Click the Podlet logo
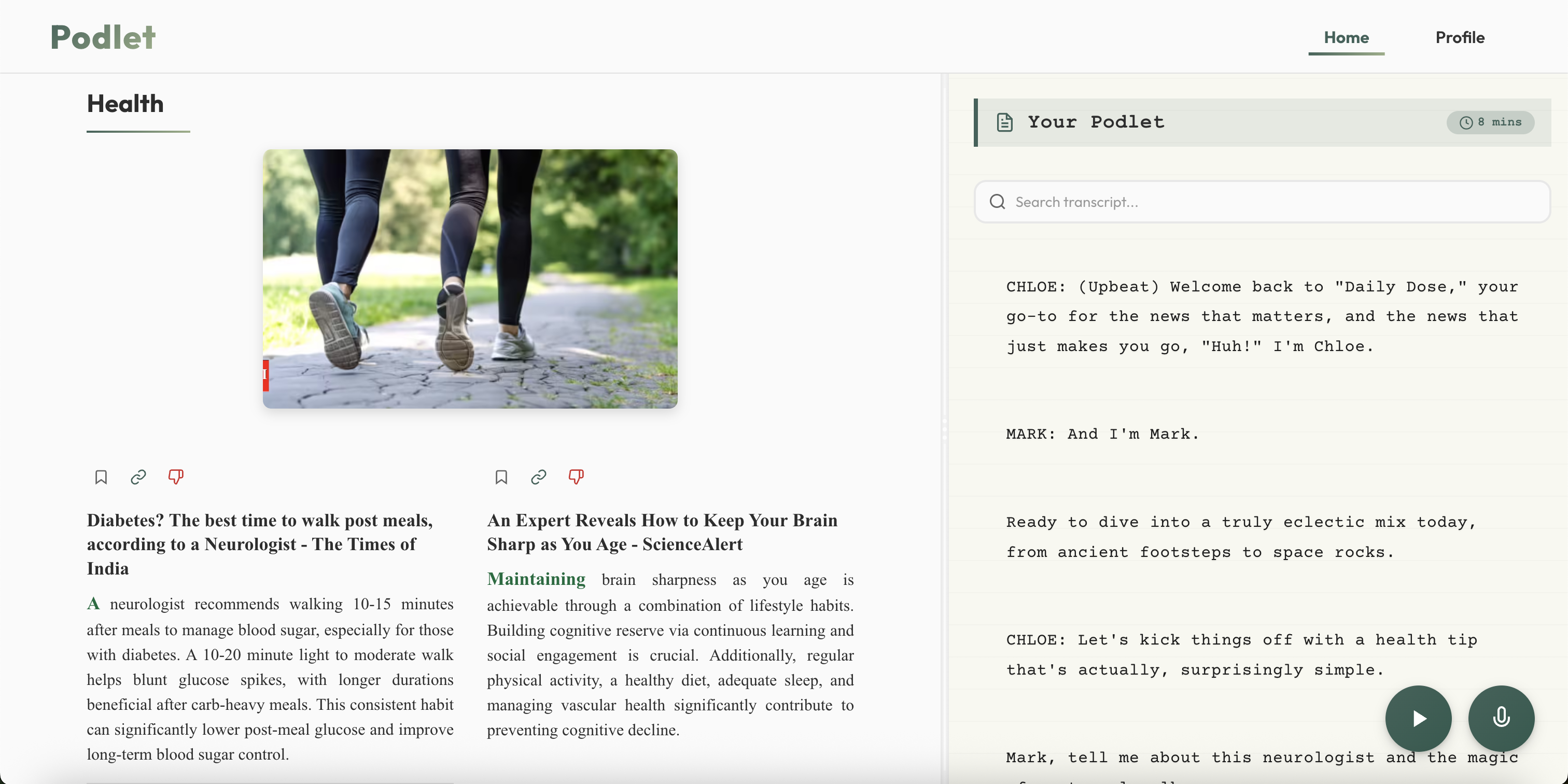The width and height of the screenshot is (1568, 784). (x=103, y=37)
